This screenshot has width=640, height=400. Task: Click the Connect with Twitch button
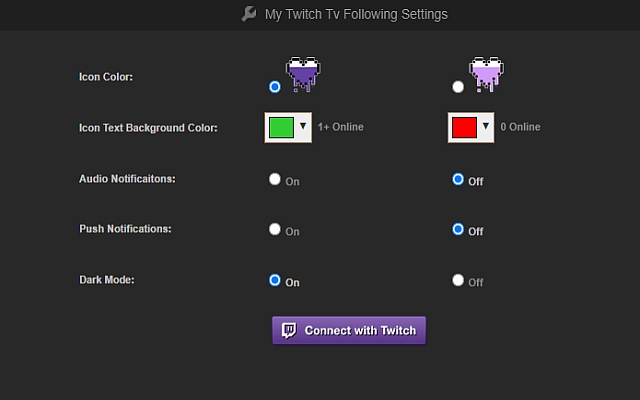coord(349,330)
